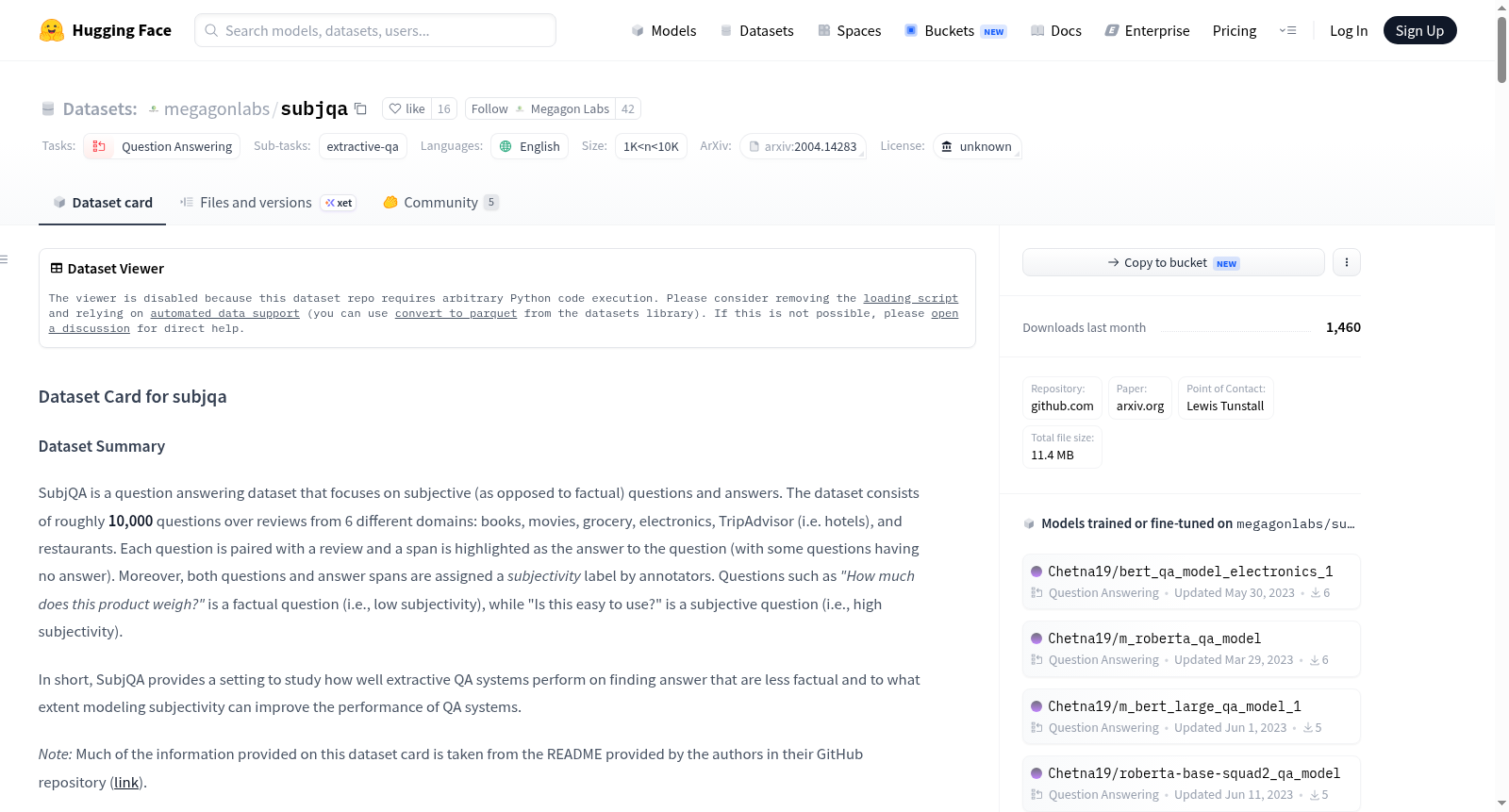Follow the convert to parquet link
This screenshot has width=1509, height=812.
point(456,313)
